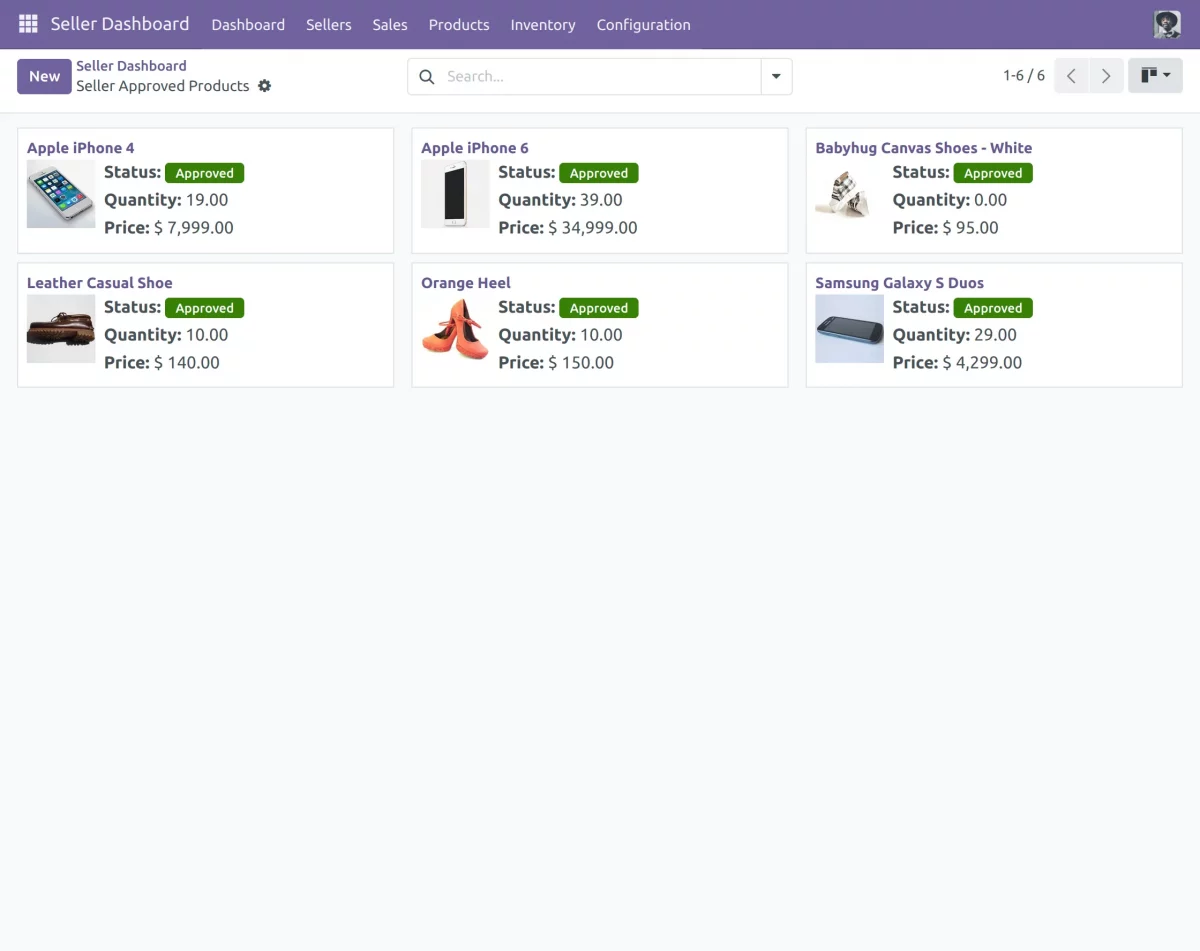Switch to the Inventory menu

[x=542, y=24]
